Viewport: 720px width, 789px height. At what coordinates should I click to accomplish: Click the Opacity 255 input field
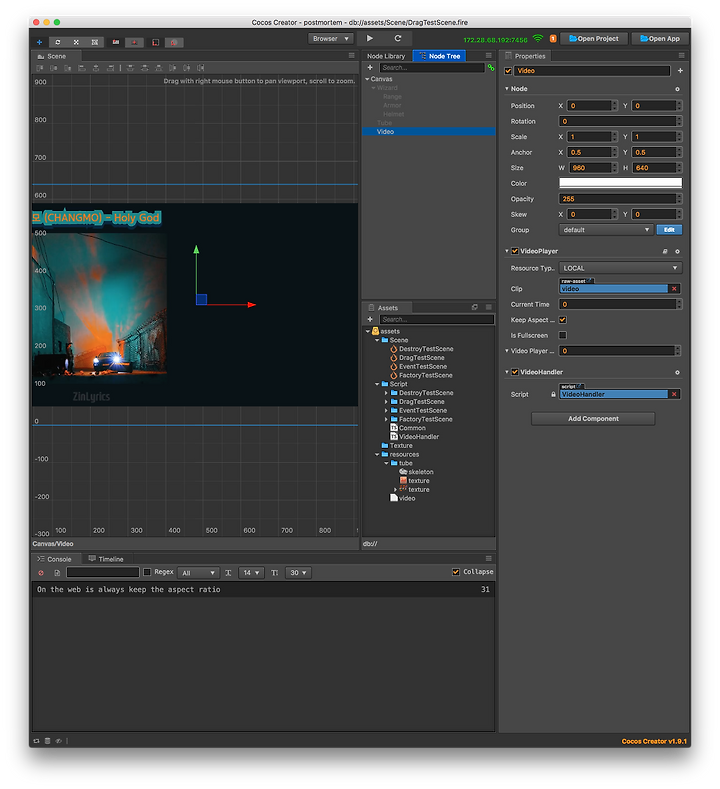point(617,199)
